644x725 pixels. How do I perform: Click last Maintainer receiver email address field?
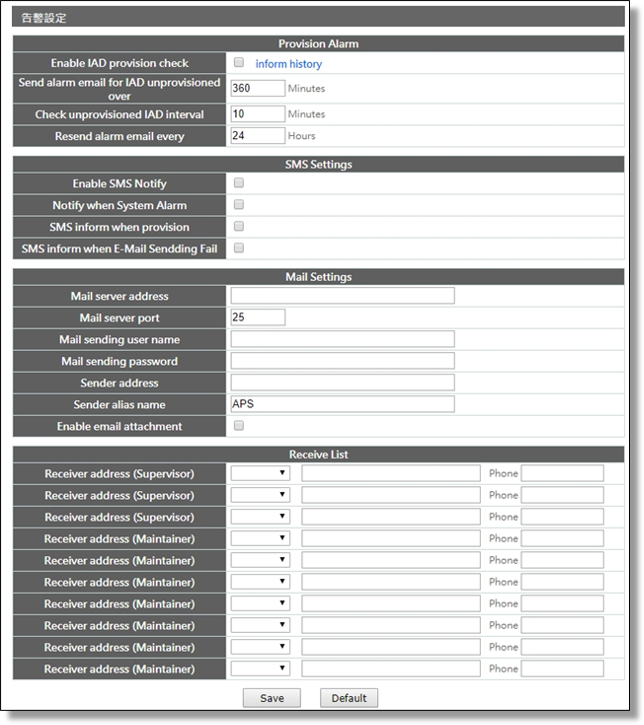(x=391, y=669)
